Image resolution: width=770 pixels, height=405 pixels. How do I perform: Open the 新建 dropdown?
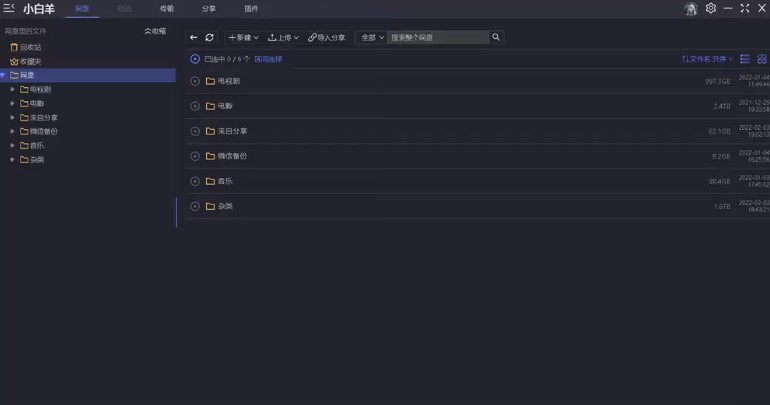243,37
